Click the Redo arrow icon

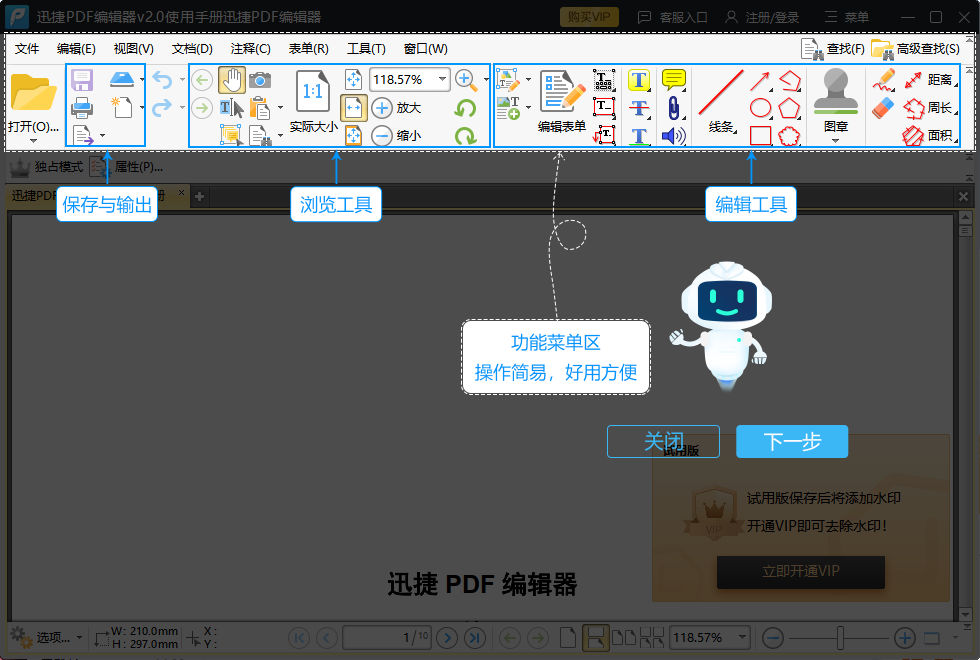pos(162,108)
